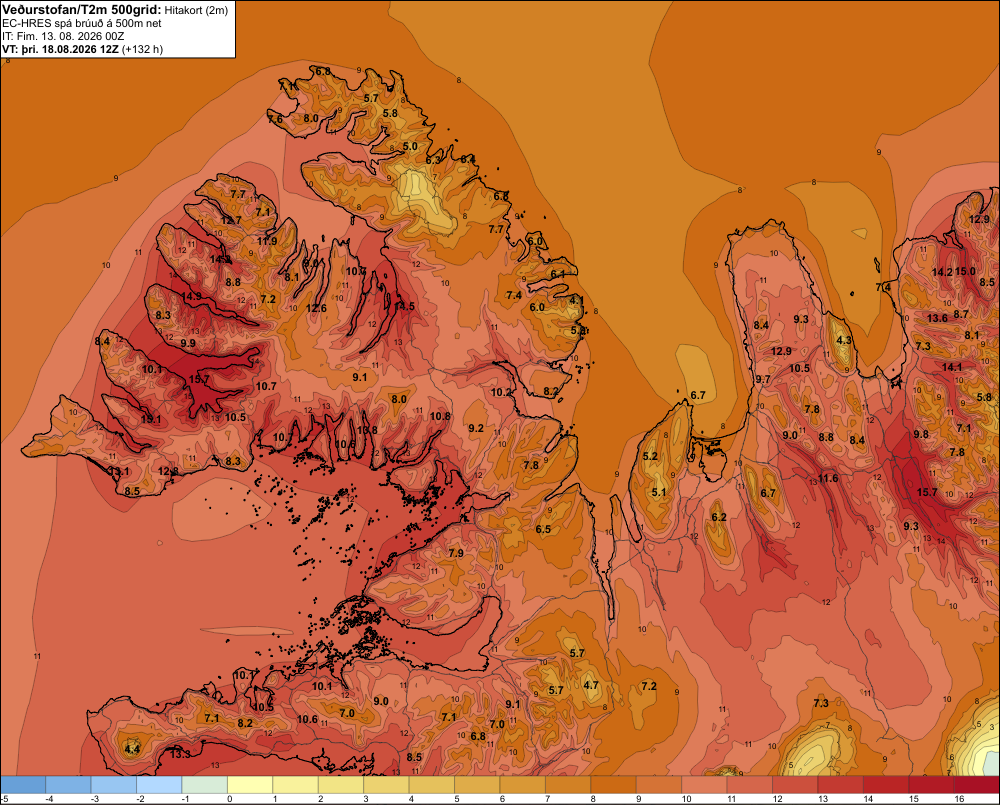Click the '4.7' temperature label

tap(591, 685)
